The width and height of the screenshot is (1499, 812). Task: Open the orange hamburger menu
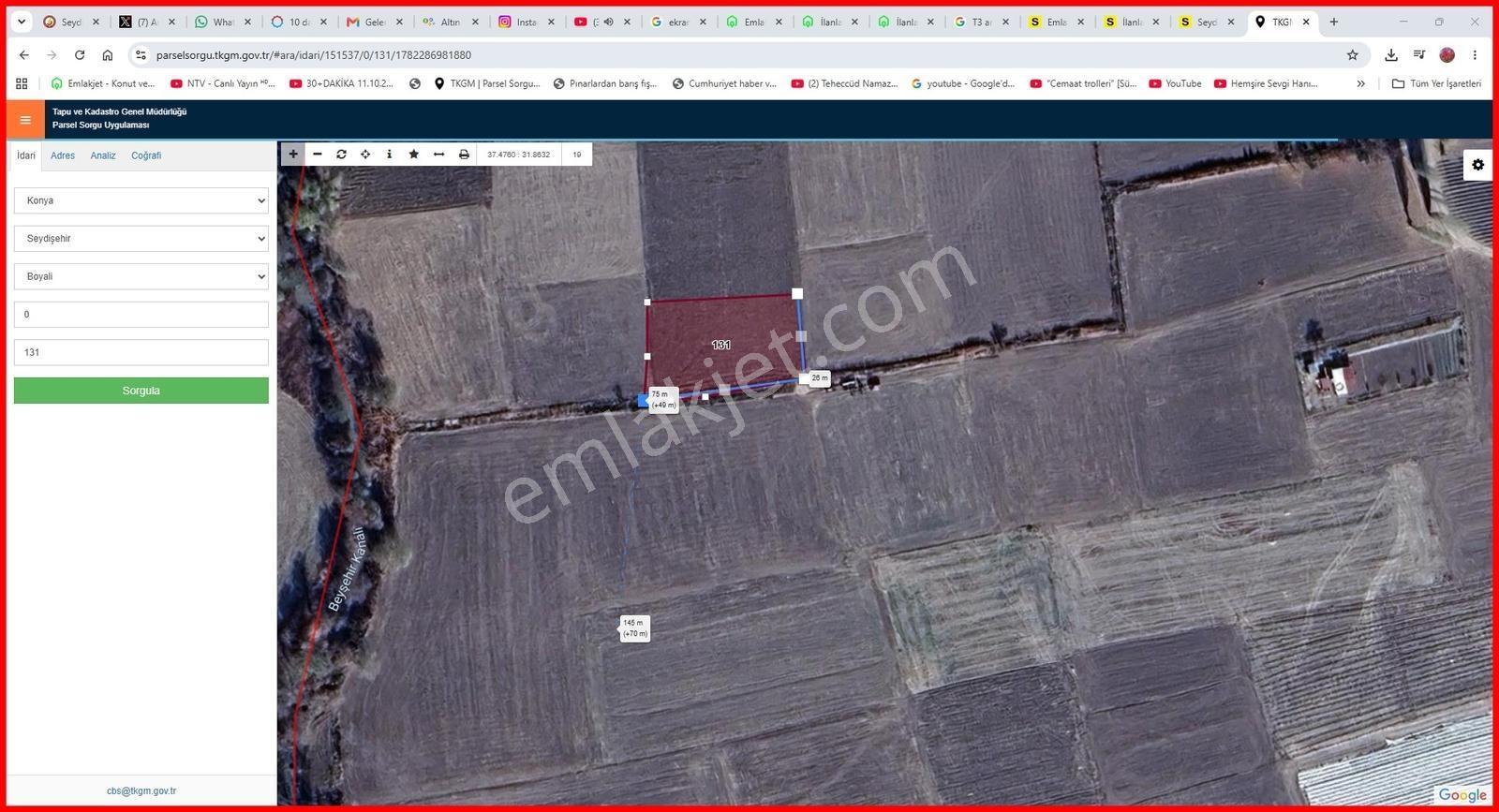click(x=25, y=119)
